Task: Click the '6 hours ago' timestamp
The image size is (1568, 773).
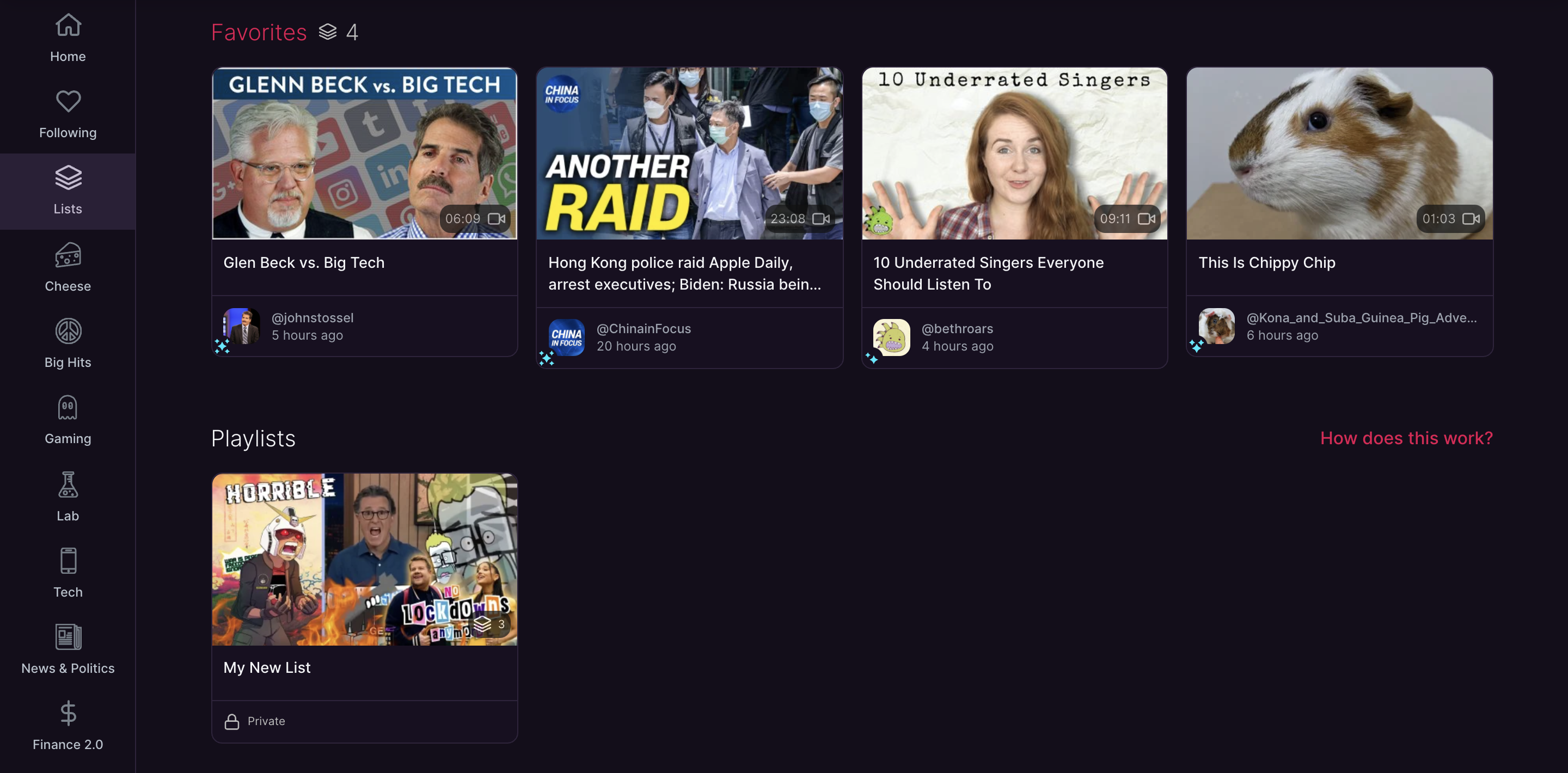Action: [1283, 335]
